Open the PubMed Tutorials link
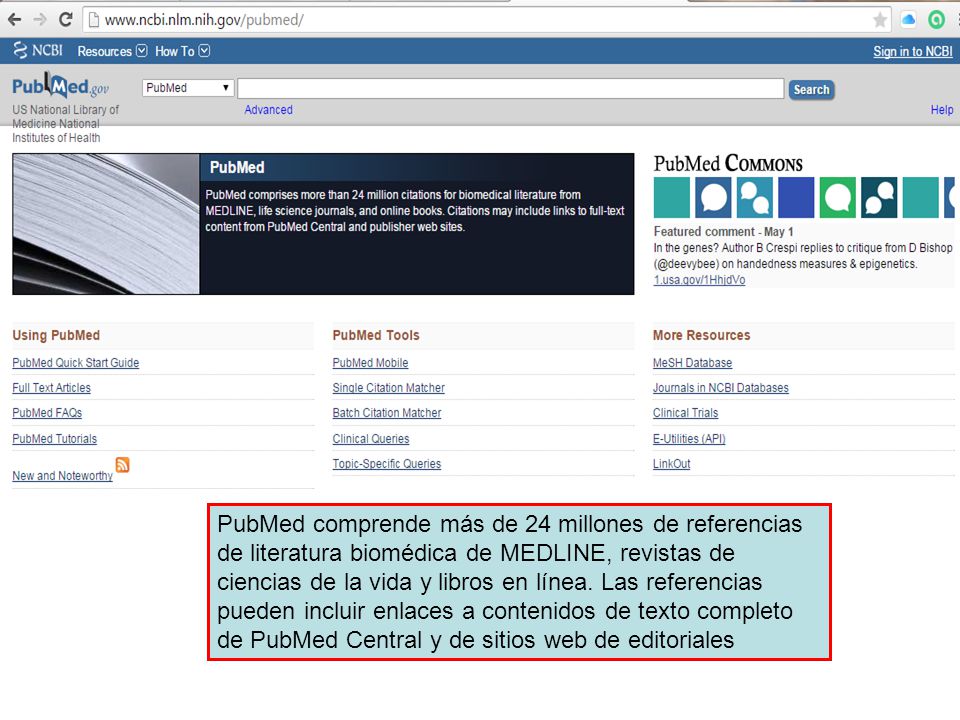960x720 pixels. (x=54, y=438)
